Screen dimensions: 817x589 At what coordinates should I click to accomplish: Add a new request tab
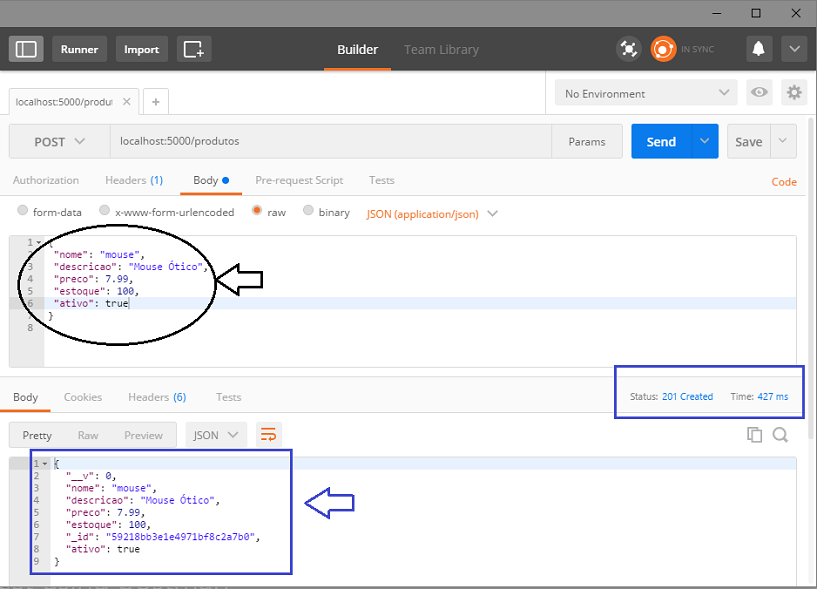pos(156,102)
